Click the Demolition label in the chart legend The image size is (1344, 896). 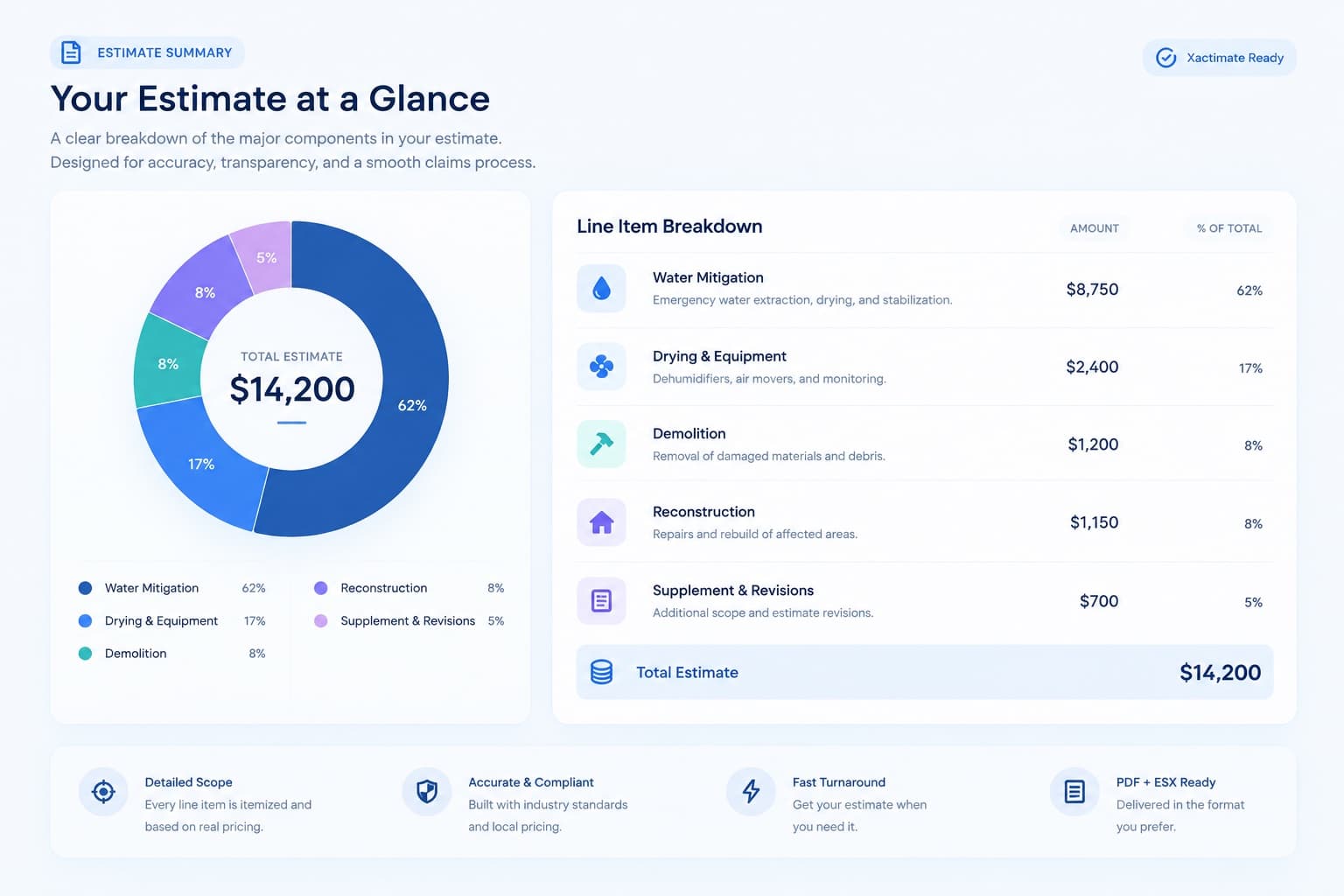point(136,654)
